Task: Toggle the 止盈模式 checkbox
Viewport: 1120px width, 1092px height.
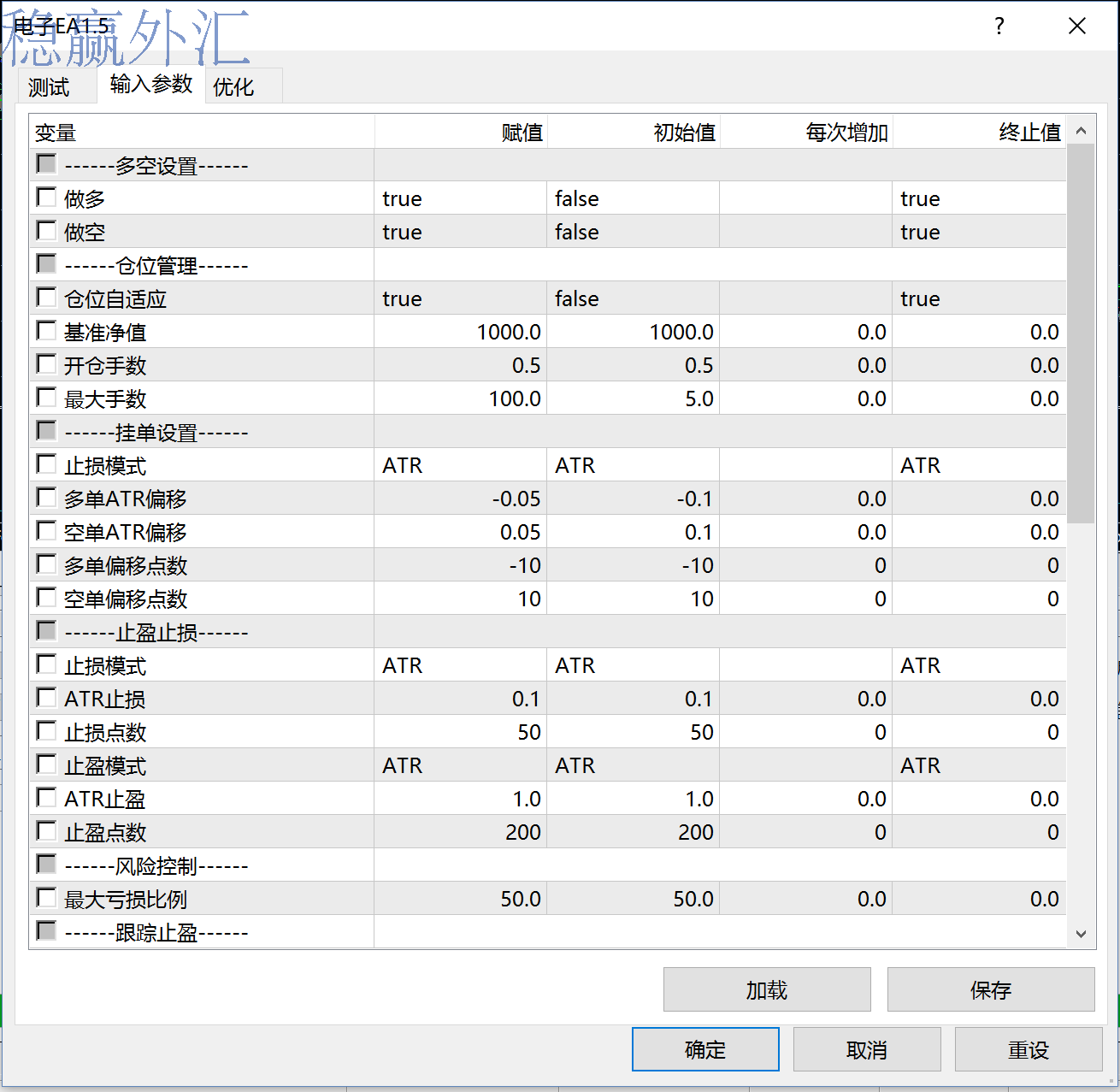Action: (46, 764)
